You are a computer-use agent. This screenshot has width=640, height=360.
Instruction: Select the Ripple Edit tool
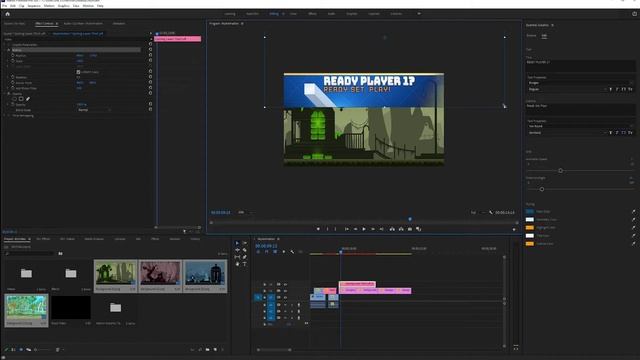(237, 250)
